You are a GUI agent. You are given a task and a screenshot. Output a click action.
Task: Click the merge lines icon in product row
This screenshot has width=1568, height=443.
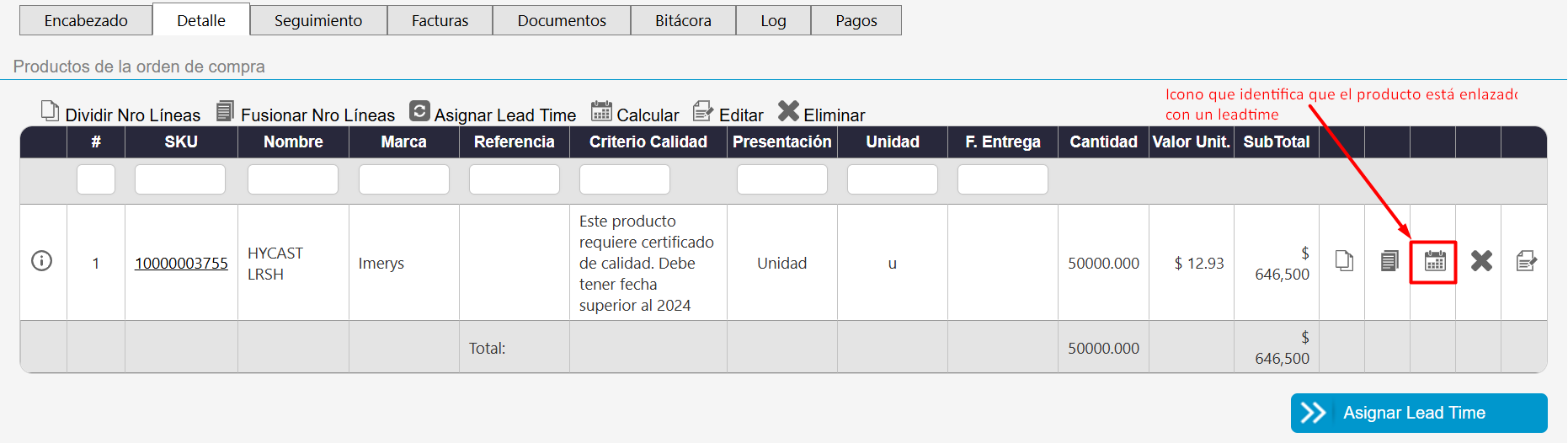pyautogui.click(x=1389, y=261)
